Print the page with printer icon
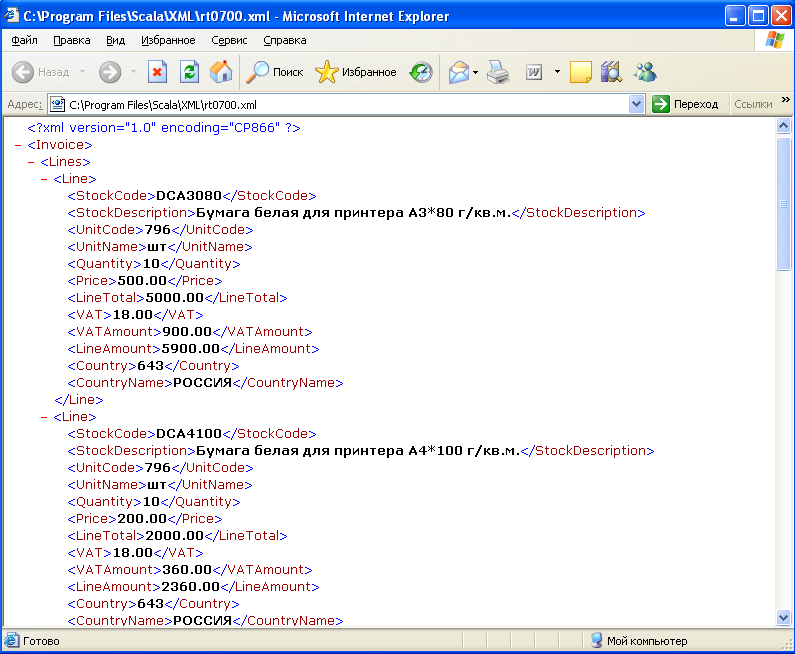 click(498, 72)
